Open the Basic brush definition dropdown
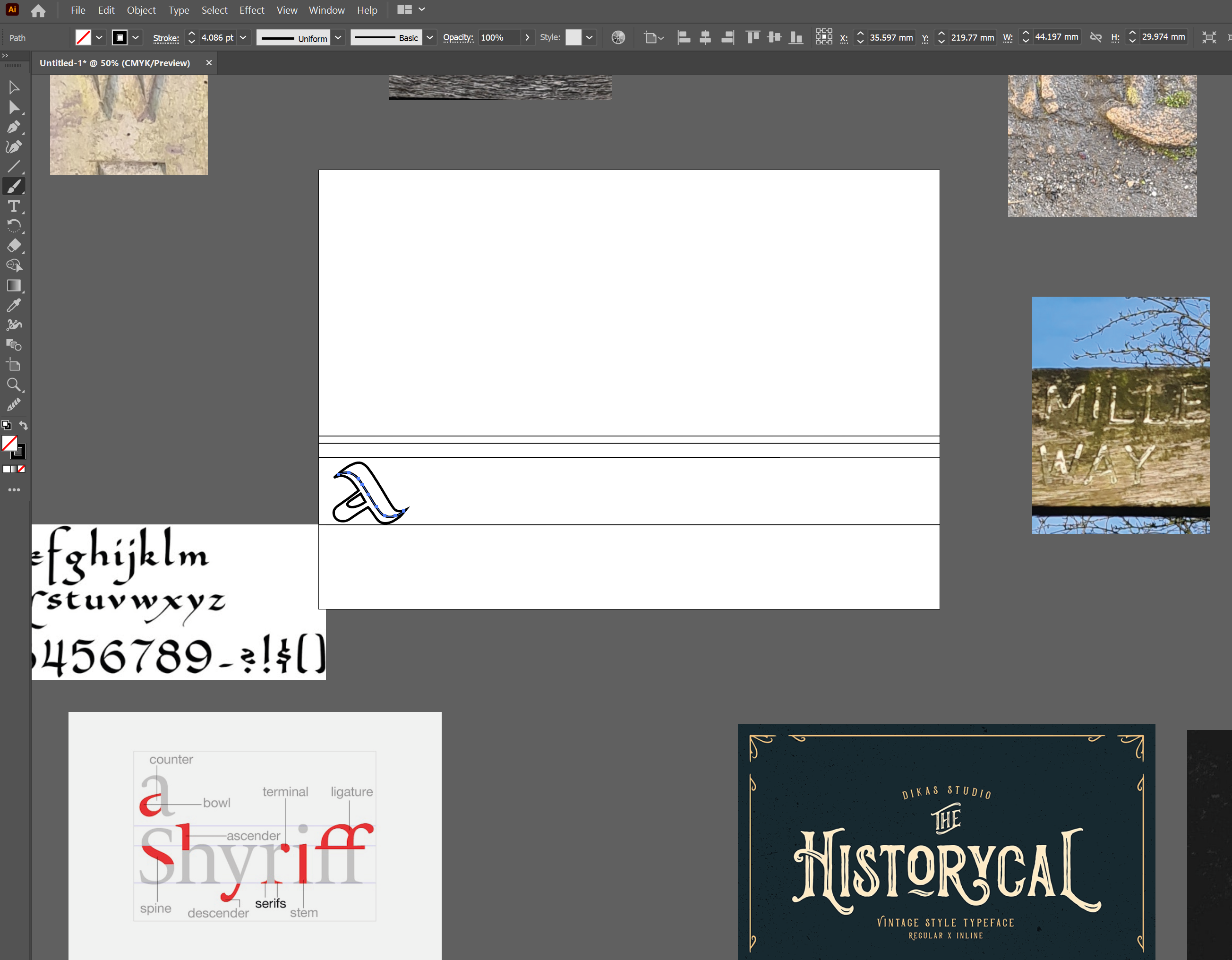The height and width of the screenshot is (960, 1232). click(x=430, y=38)
